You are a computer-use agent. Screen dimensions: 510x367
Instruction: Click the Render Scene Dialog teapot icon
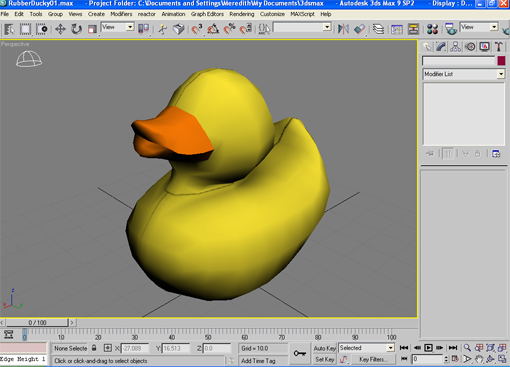coord(451,29)
